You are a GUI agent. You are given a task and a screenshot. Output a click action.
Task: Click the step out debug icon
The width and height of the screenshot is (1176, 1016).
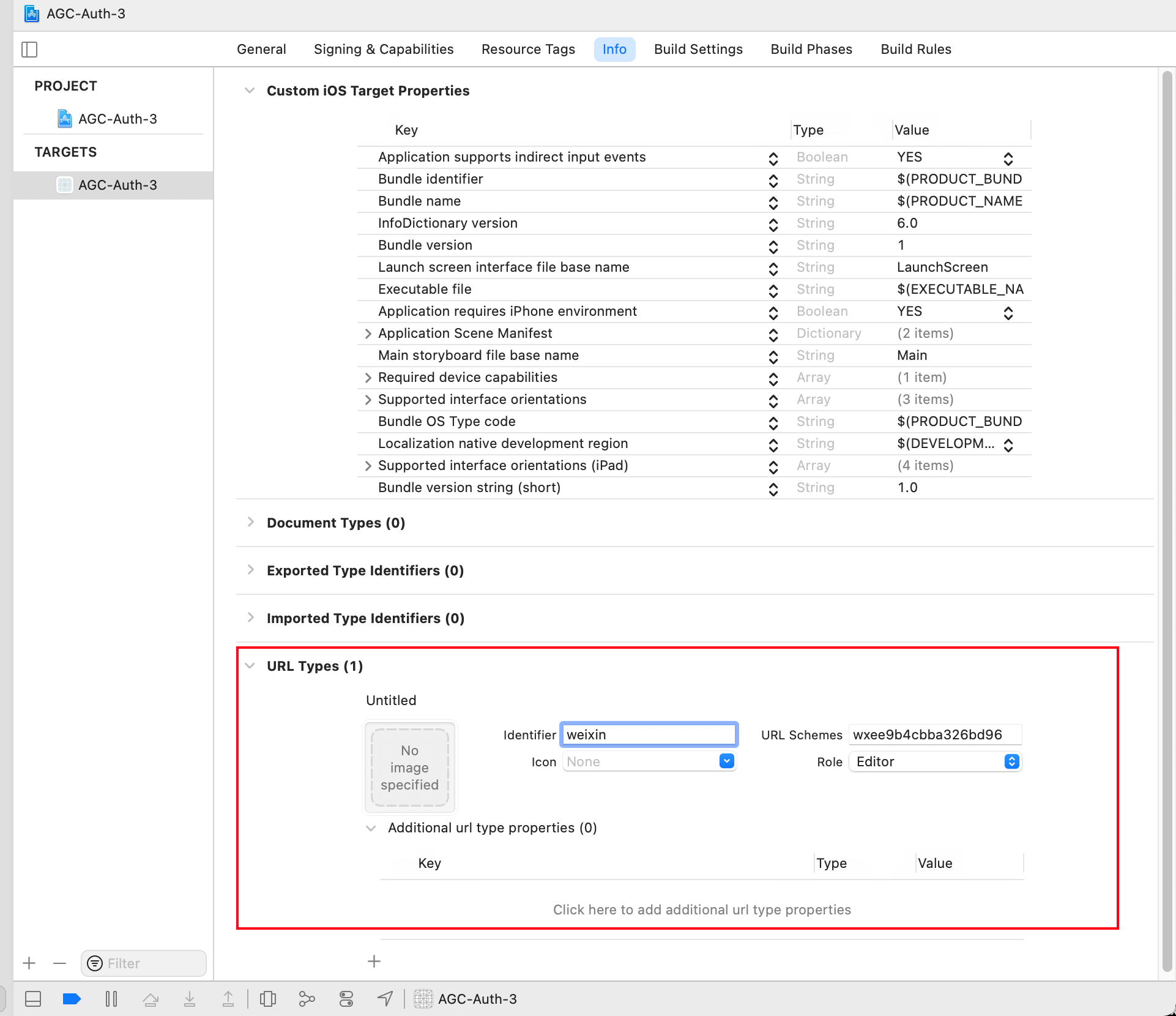(228, 999)
